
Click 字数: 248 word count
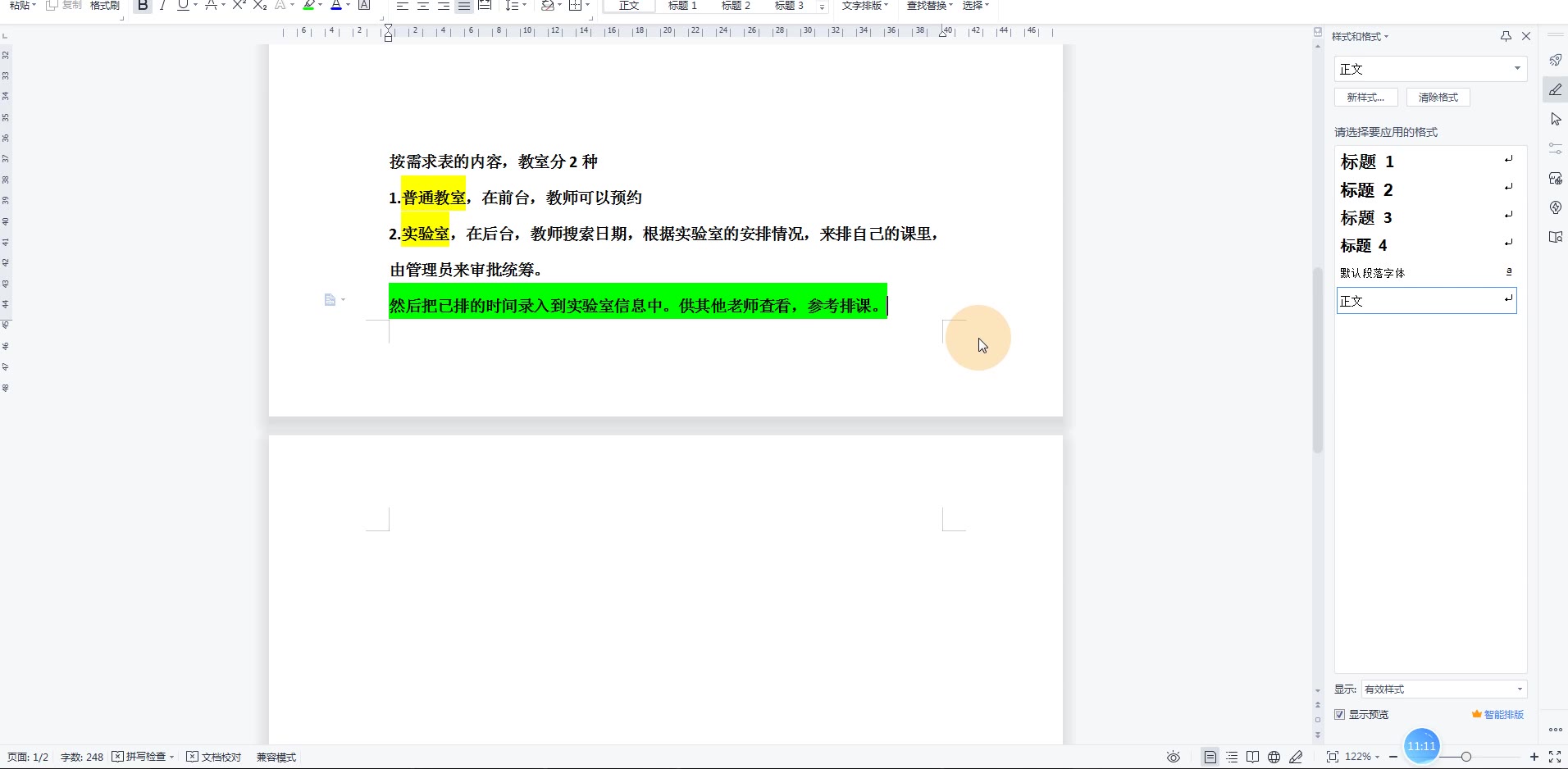82,757
